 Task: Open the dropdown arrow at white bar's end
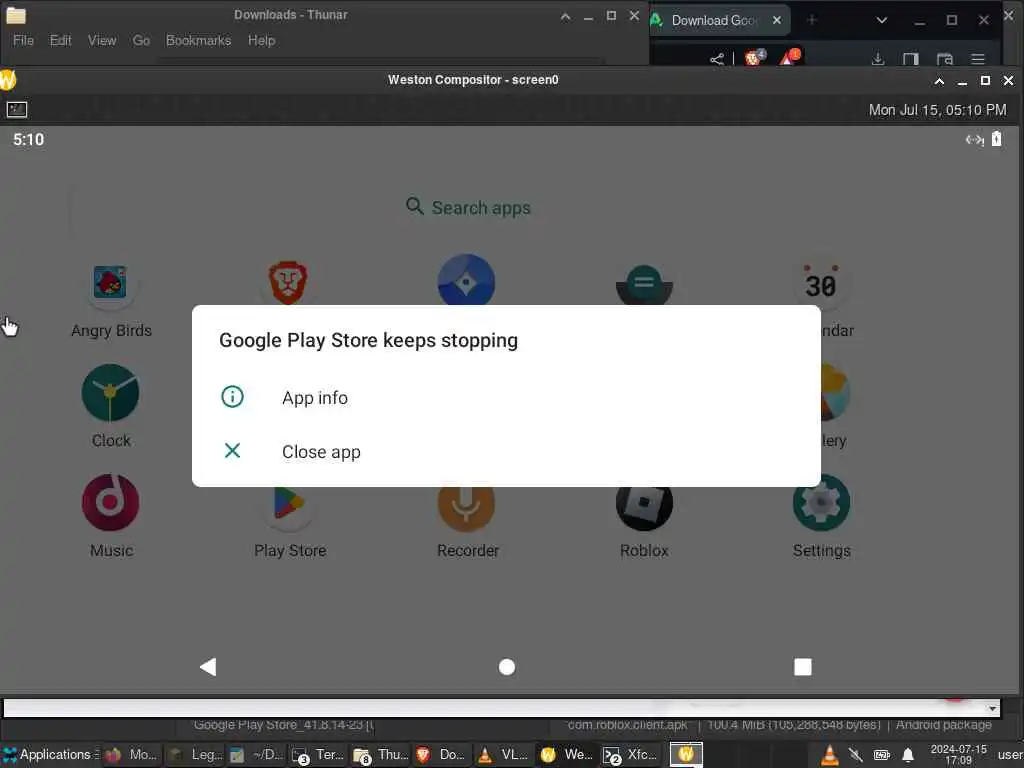tap(992, 709)
